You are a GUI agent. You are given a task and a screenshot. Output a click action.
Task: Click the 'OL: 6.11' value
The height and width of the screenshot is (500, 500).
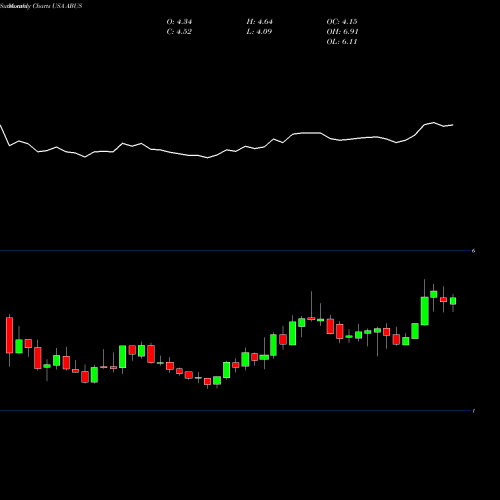click(342, 42)
